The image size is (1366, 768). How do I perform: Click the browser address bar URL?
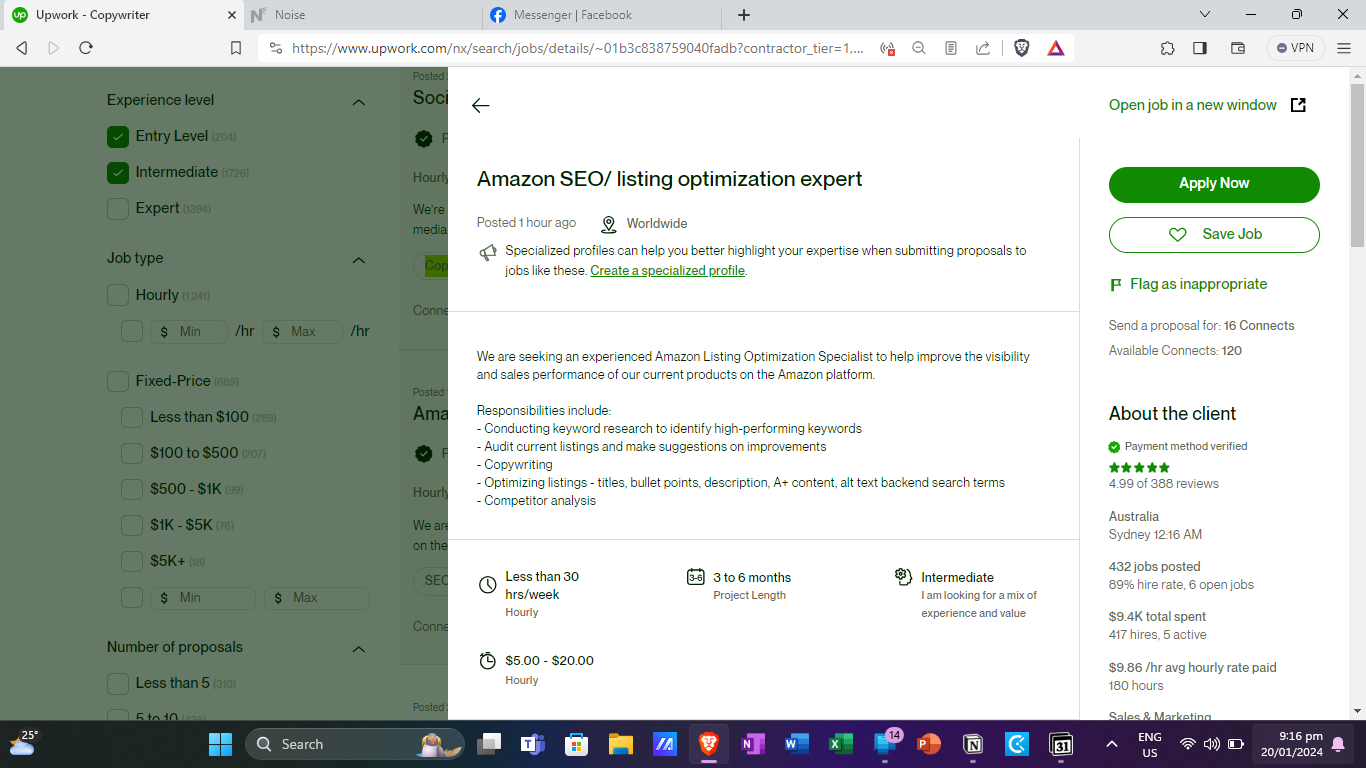pyautogui.click(x=577, y=47)
